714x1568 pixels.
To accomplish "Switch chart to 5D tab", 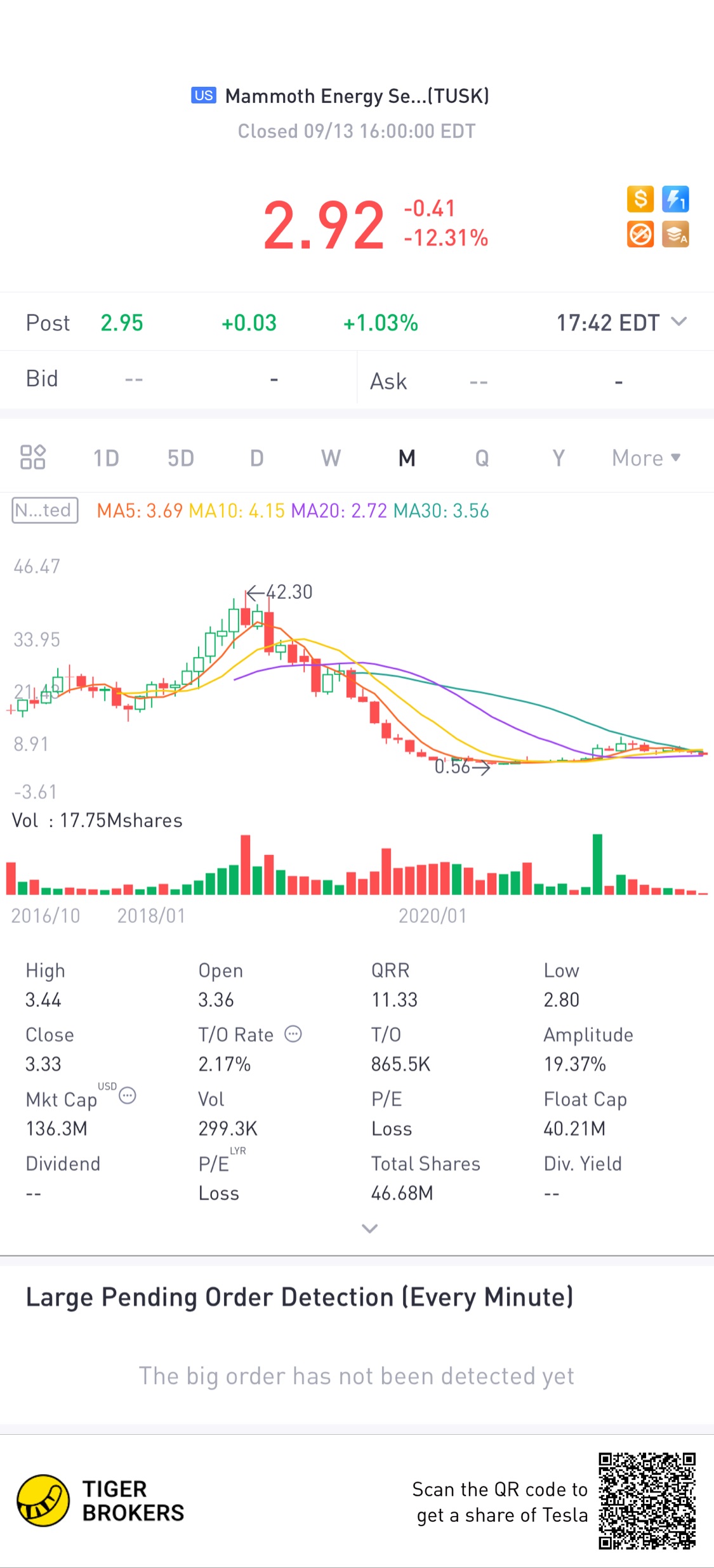I will (x=180, y=458).
